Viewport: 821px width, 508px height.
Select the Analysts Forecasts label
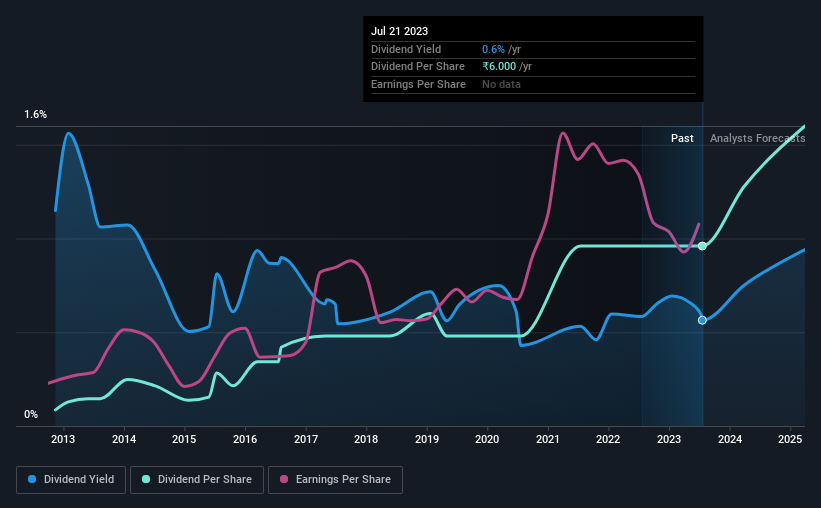click(757, 138)
